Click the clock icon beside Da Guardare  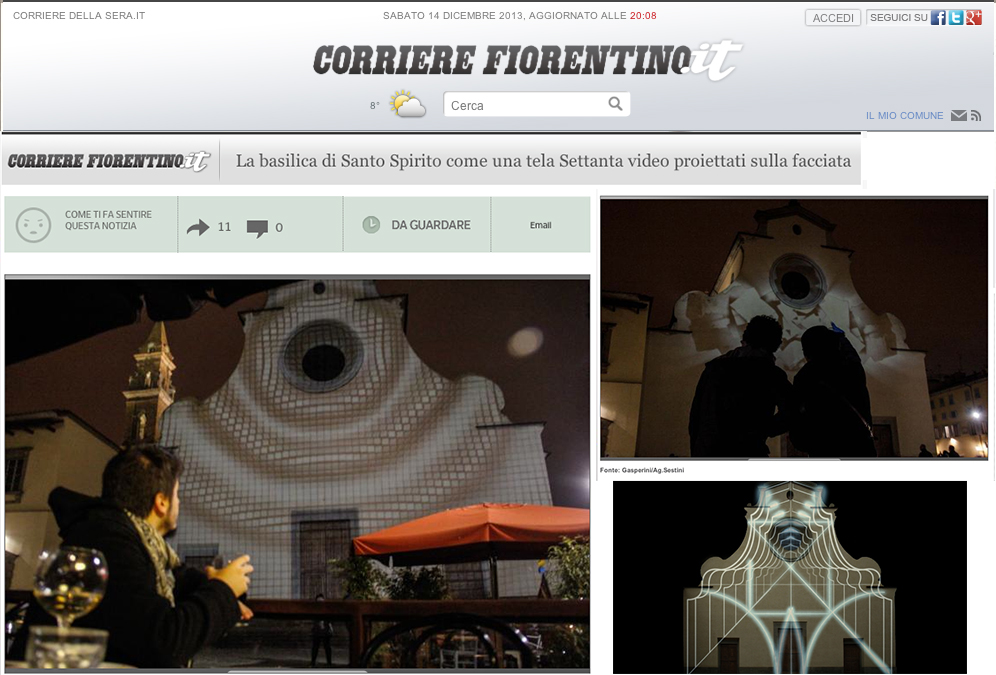(371, 225)
